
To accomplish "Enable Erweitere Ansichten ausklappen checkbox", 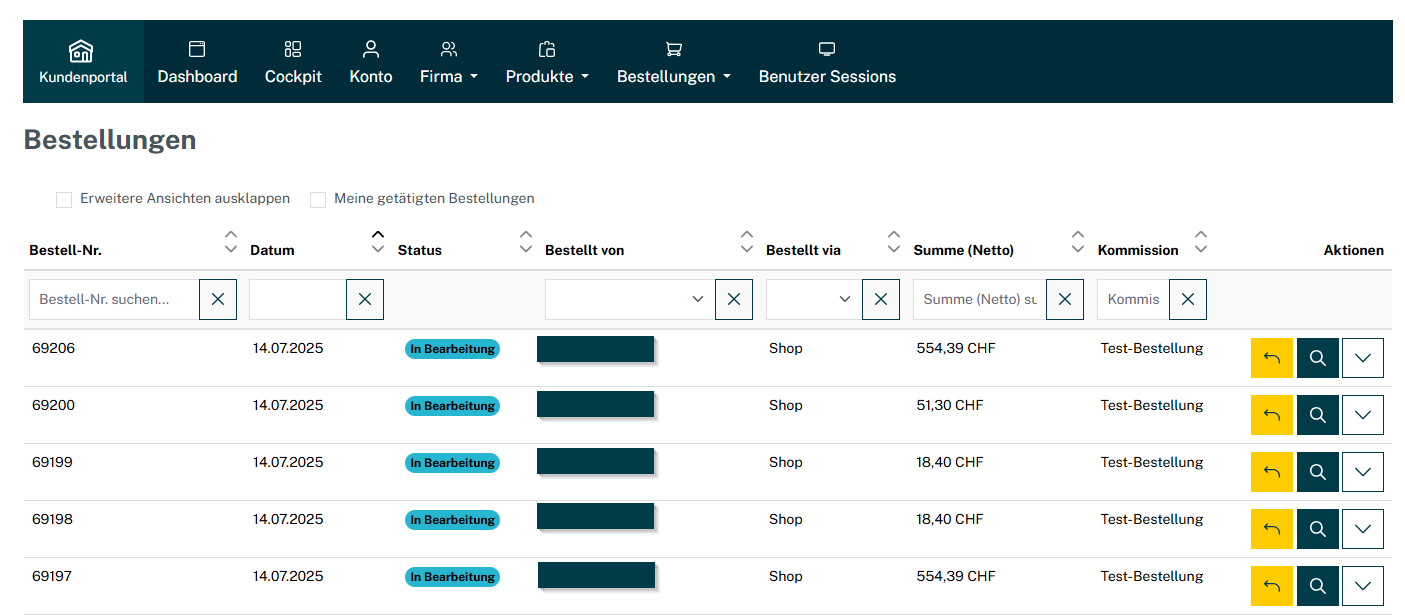I will pyautogui.click(x=64, y=200).
